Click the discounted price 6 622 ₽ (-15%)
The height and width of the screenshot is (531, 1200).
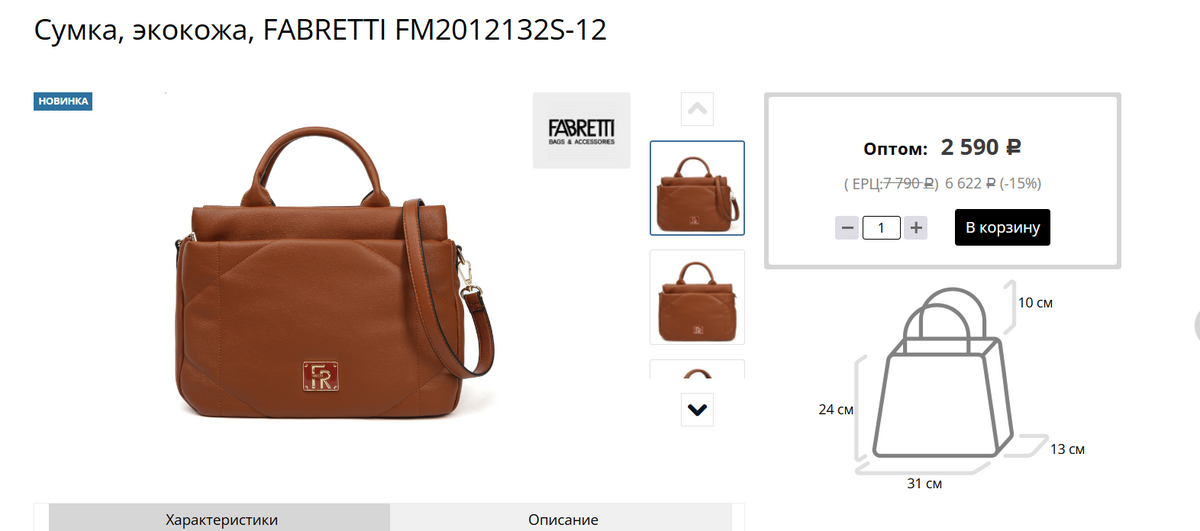coord(995,183)
